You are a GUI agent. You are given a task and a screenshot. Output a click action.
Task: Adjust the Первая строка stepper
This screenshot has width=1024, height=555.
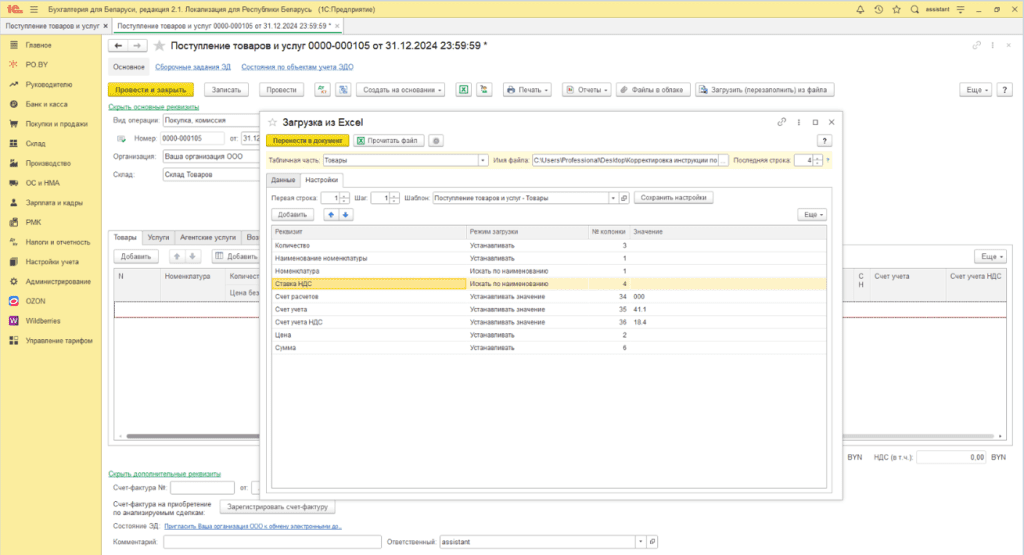(x=345, y=198)
